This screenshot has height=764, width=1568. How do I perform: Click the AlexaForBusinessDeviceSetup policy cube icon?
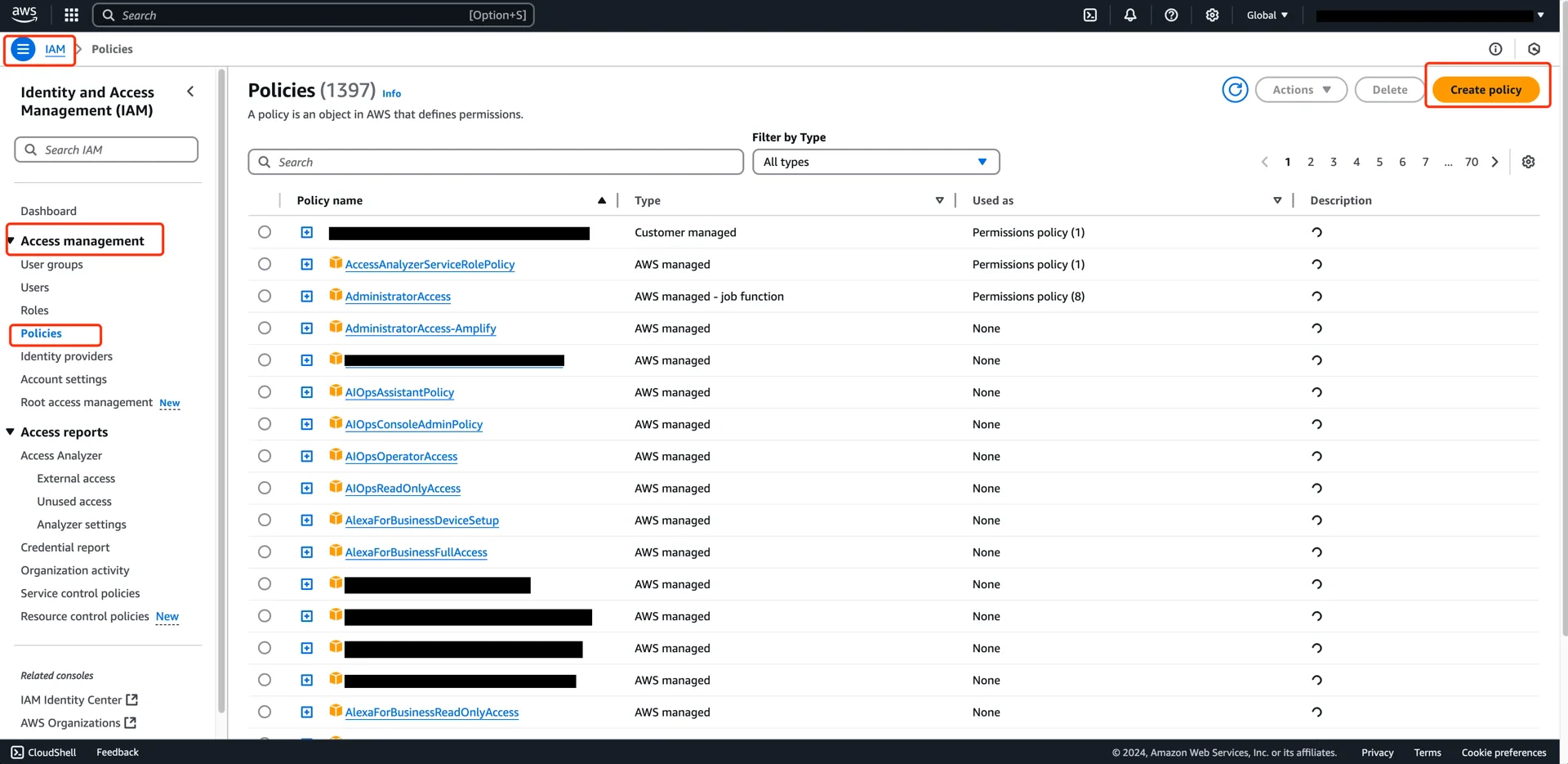[336, 519]
